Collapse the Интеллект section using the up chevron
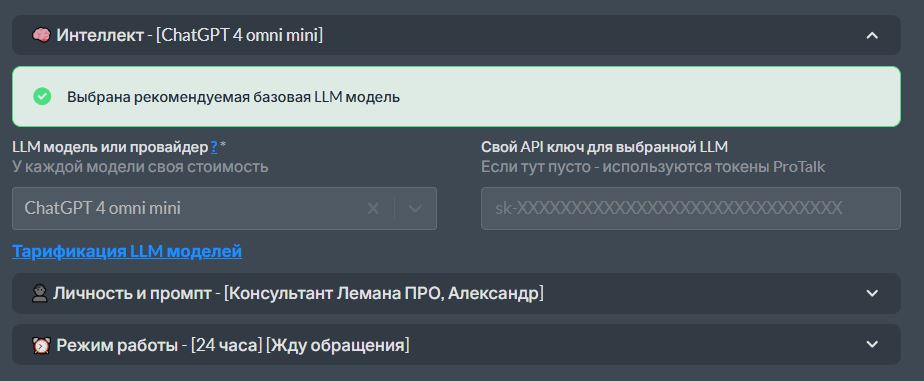The width and height of the screenshot is (924, 381). (x=872, y=35)
